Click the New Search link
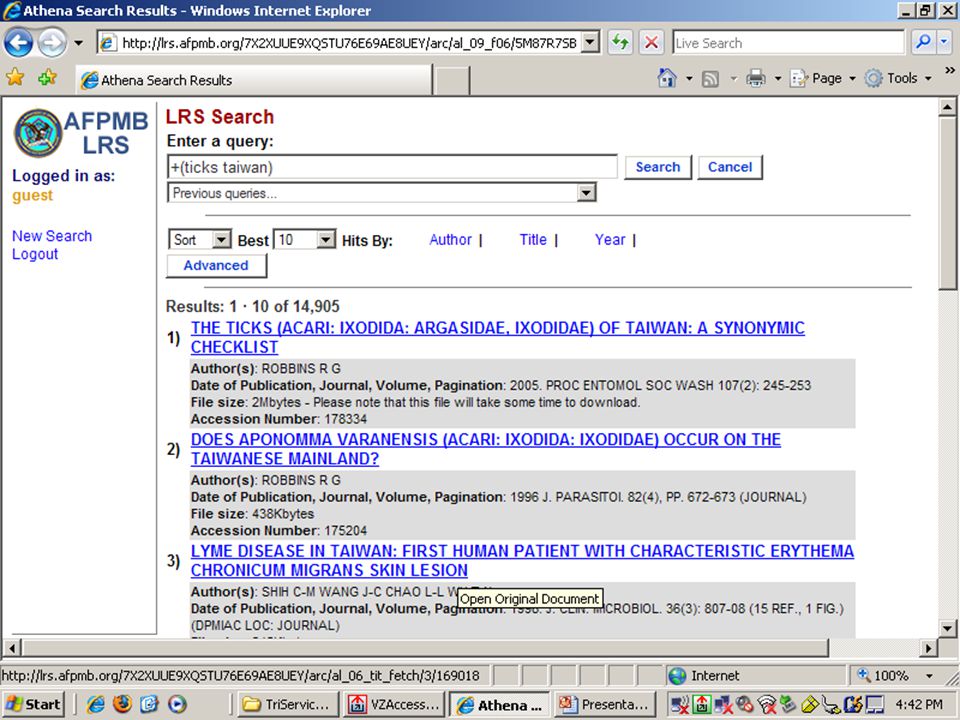Screen dimensions: 960x720 click(x=52, y=236)
